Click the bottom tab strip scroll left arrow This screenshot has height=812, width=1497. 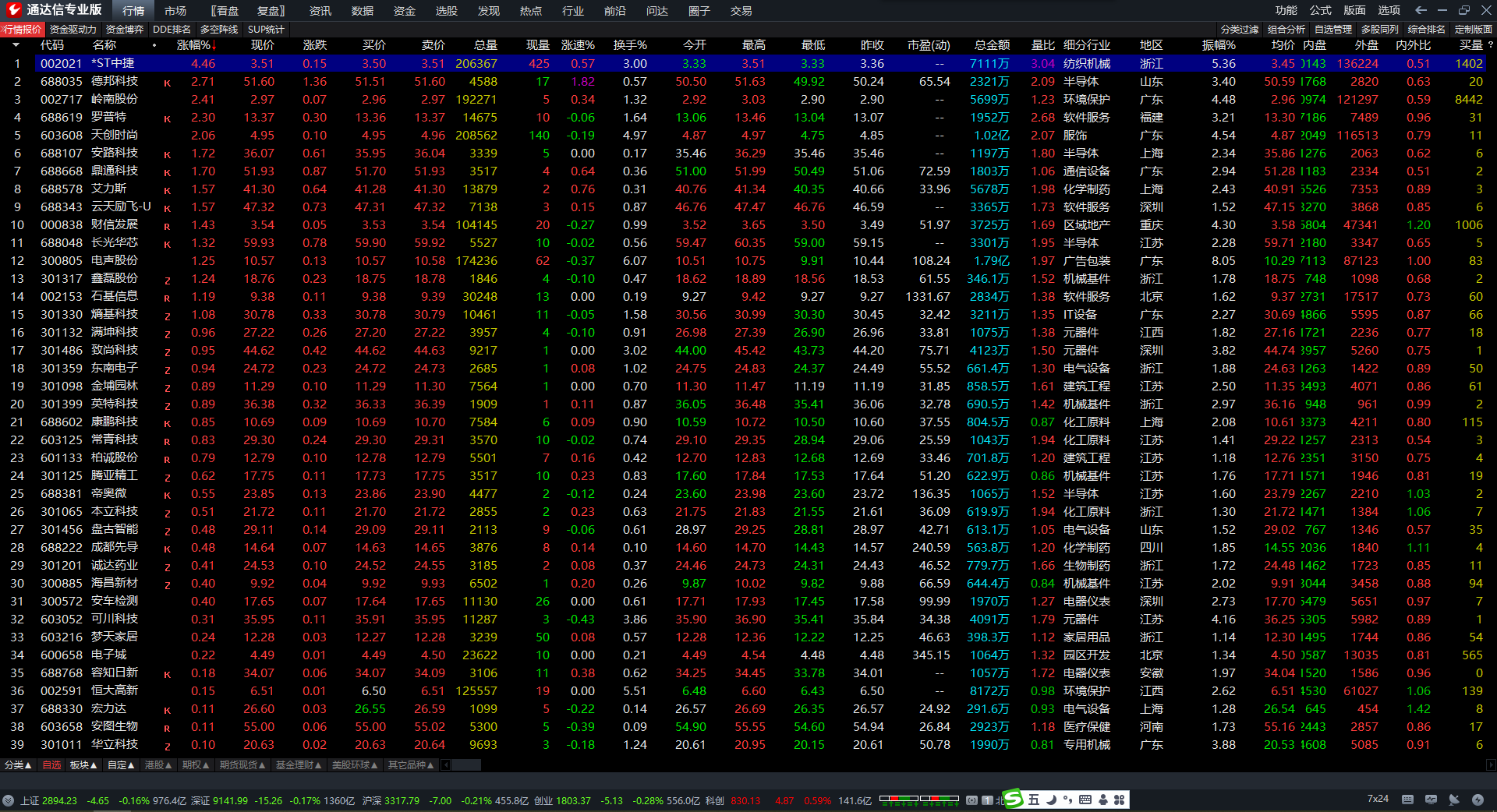tap(446, 765)
